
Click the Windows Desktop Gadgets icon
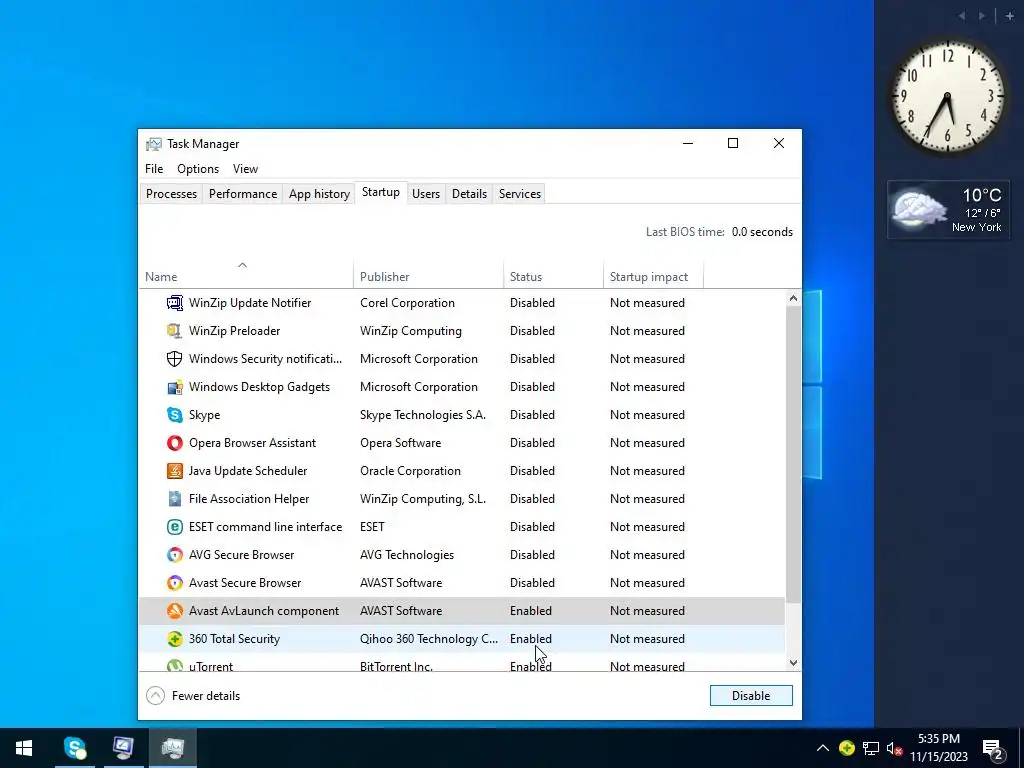tap(174, 387)
